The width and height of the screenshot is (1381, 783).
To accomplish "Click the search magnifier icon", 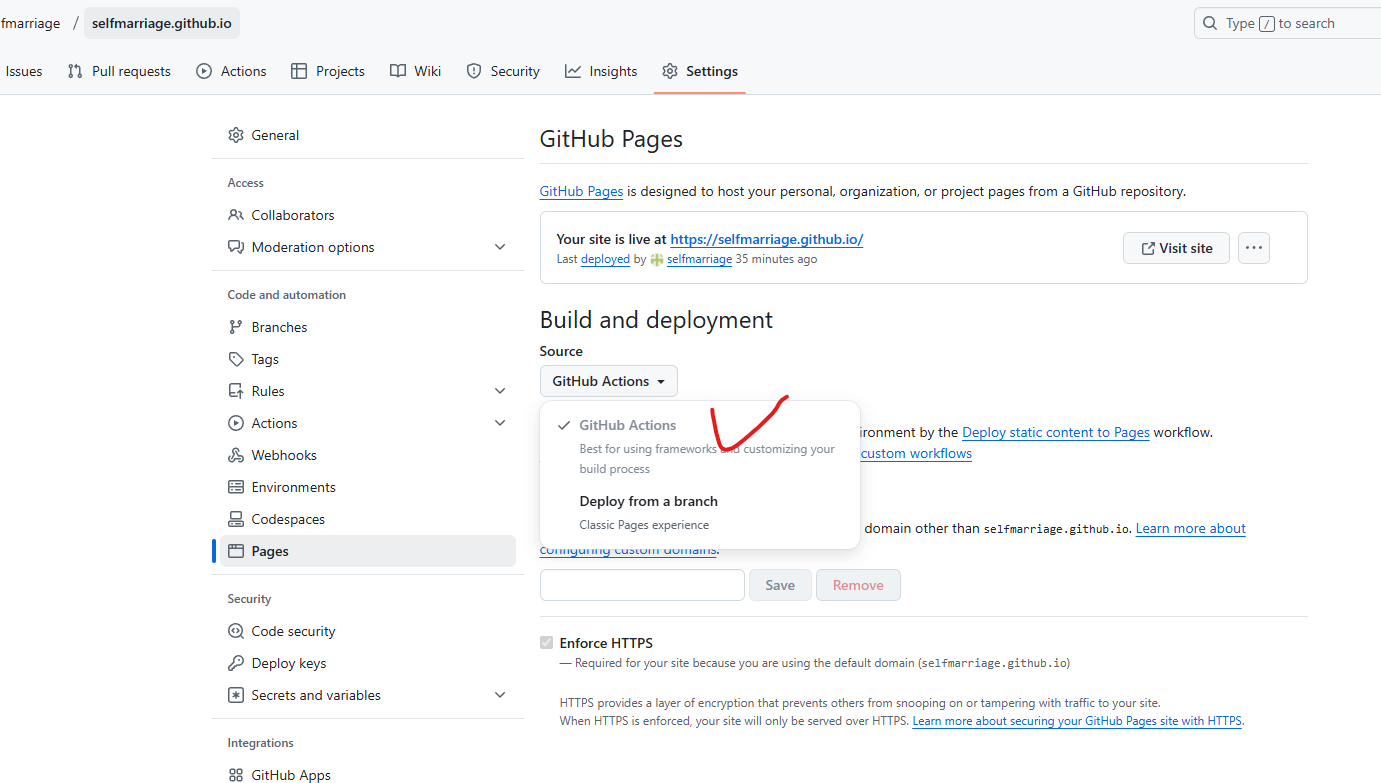I will [1210, 23].
